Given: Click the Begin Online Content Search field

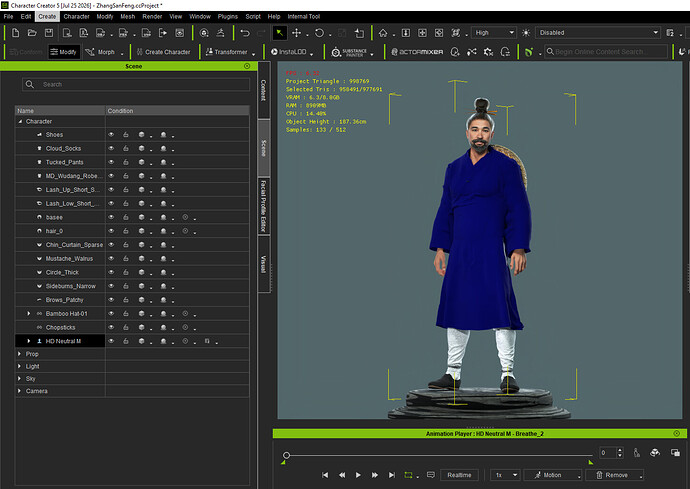Looking at the screenshot, I should [606, 52].
